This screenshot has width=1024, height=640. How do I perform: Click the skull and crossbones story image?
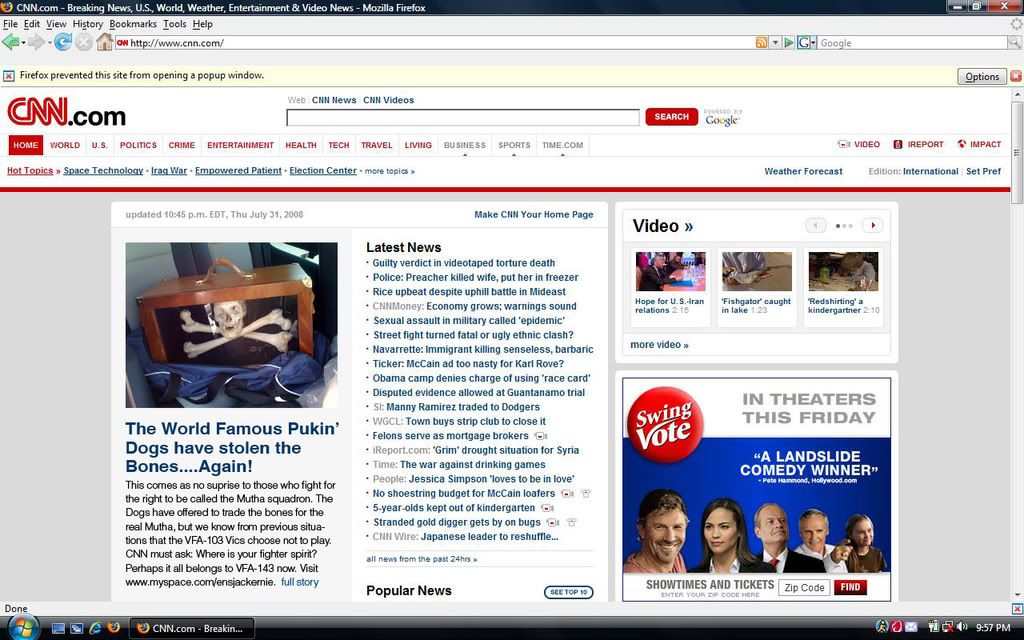(x=232, y=325)
